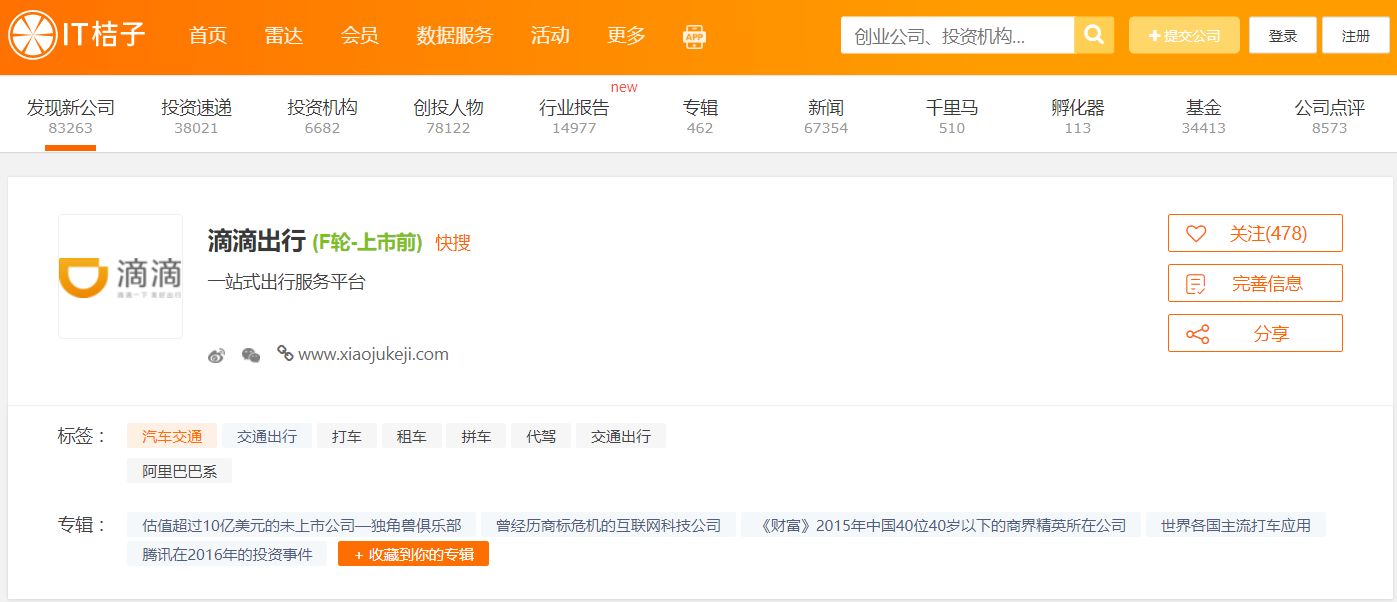1397x602 pixels.
Task: Click the 收藏到你的专辑 button
Action: tap(413, 554)
